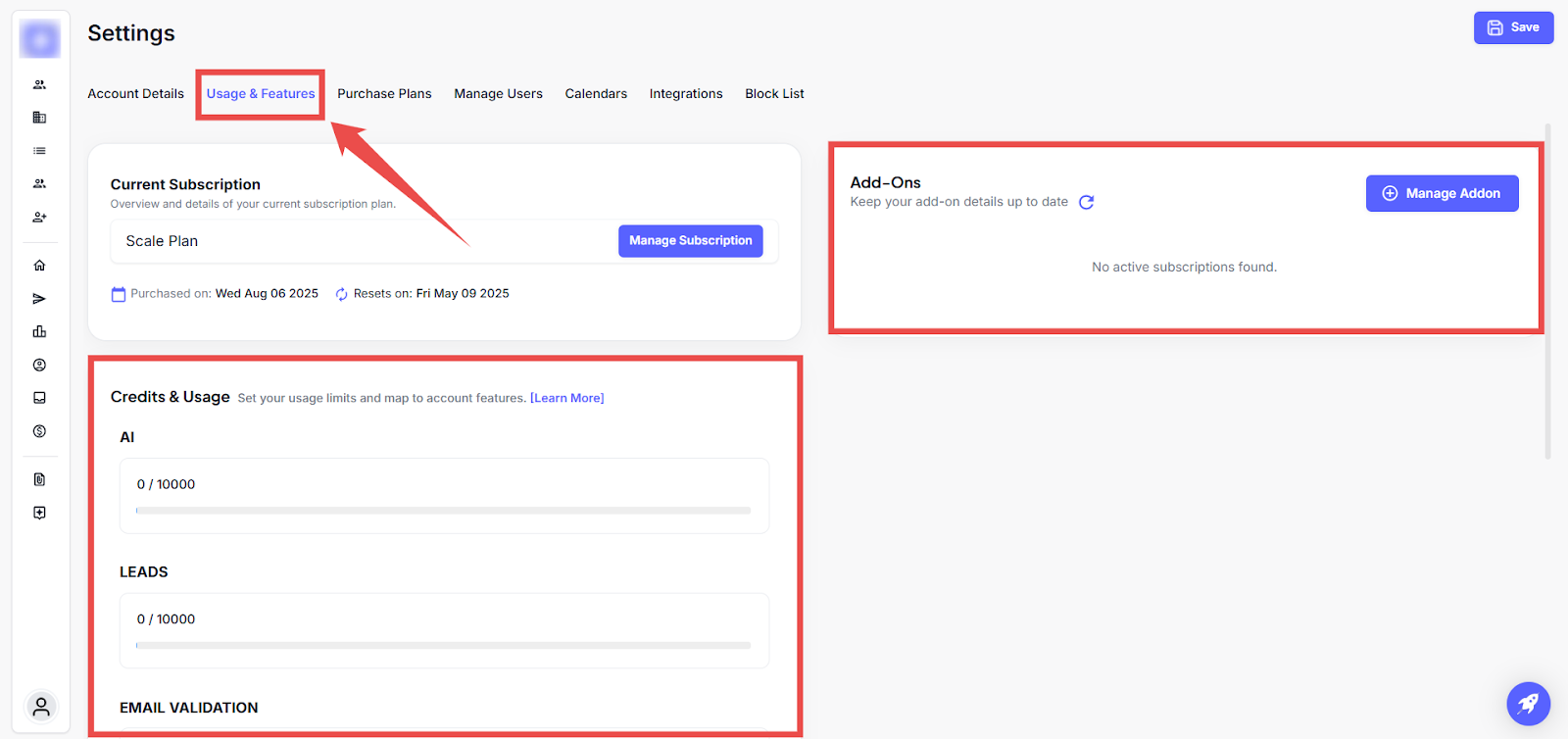Image resolution: width=1568 pixels, height=739 pixels.
Task: Open the Learn More link
Action: click(x=566, y=398)
